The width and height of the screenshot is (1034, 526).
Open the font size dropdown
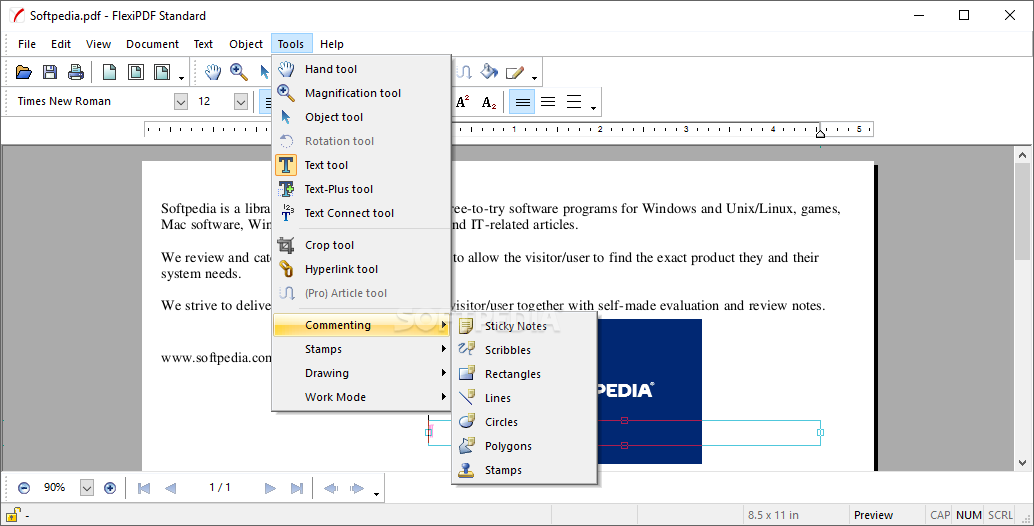(x=241, y=102)
